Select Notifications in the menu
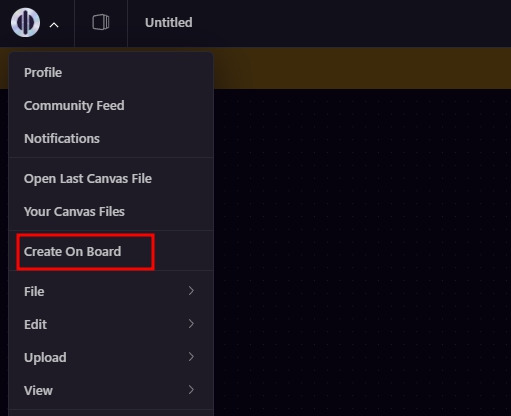The width and height of the screenshot is (511, 416). click(111, 139)
